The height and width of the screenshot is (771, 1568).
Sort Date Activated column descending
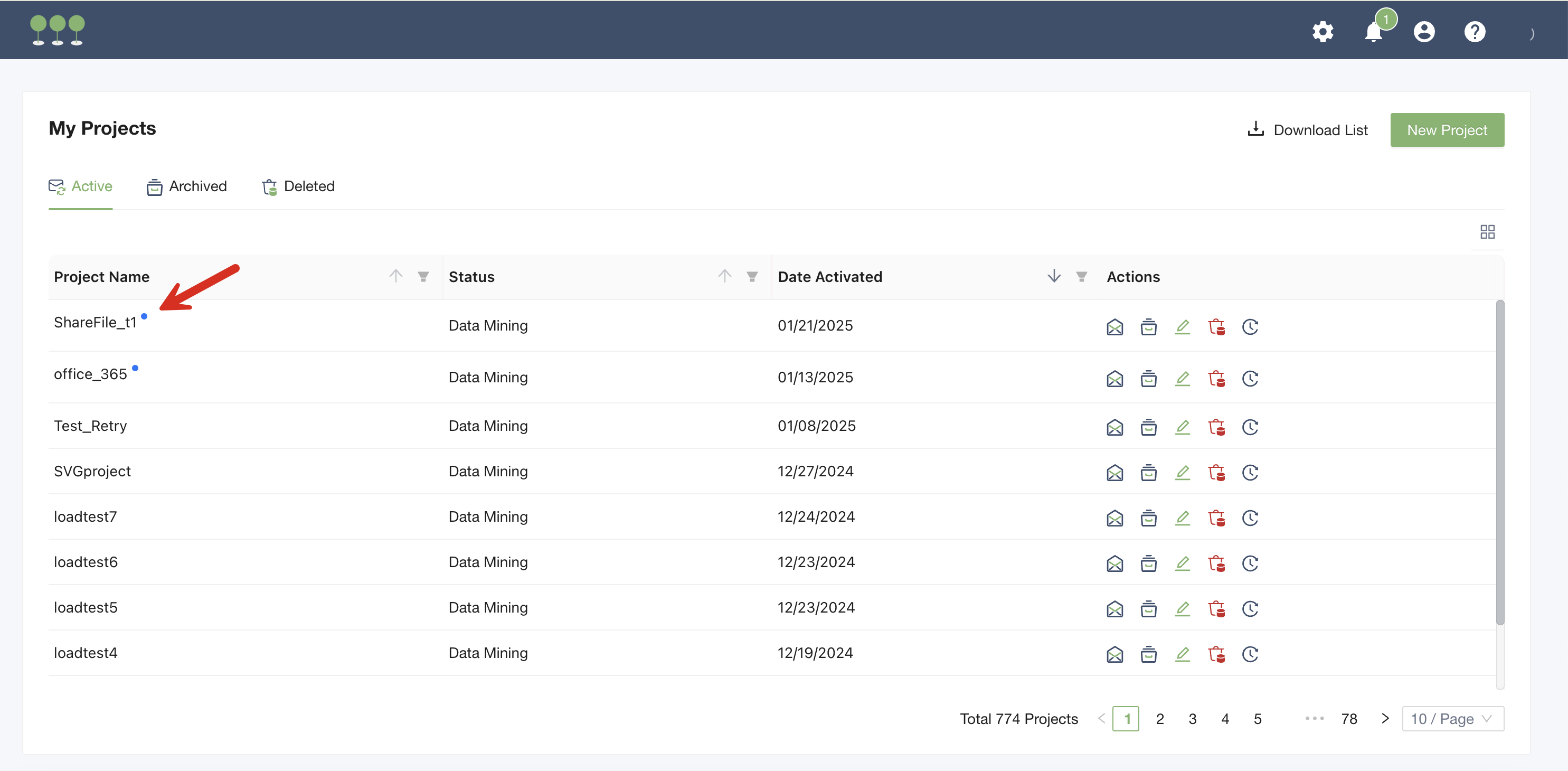1054,277
